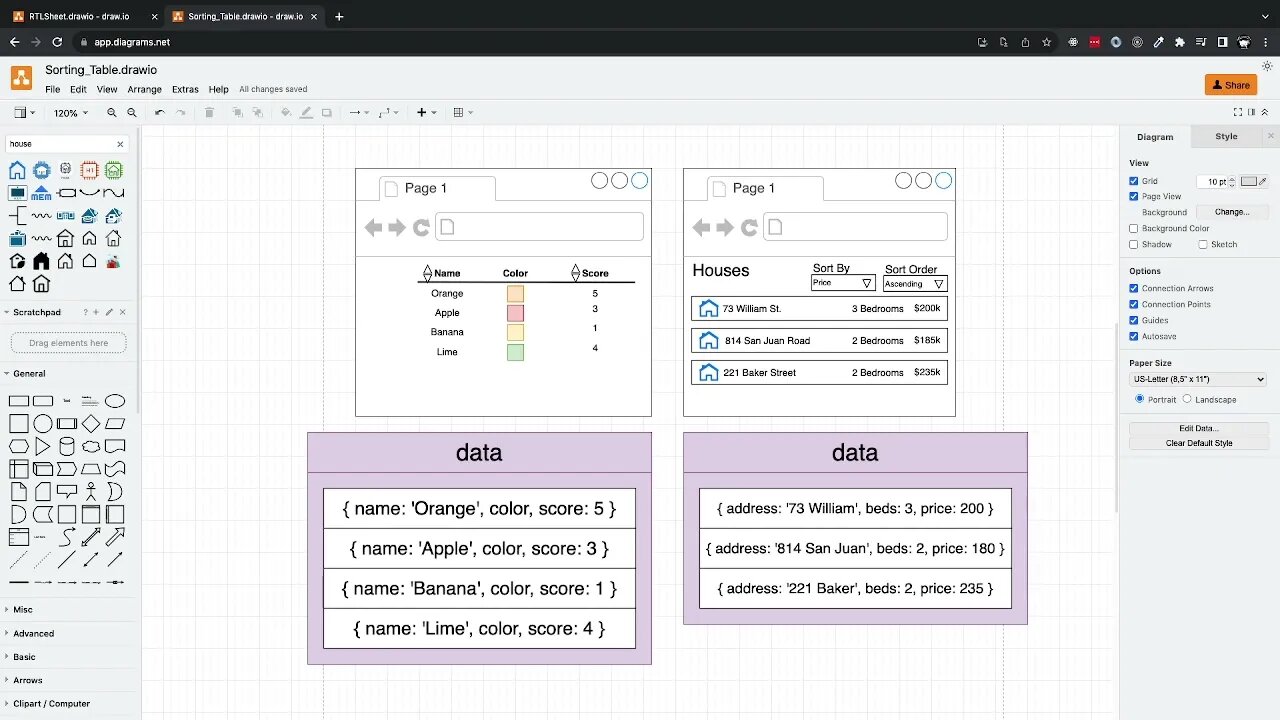The image size is (1280, 720).
Task: Open the Edit menu
Action: pos(78,89)
